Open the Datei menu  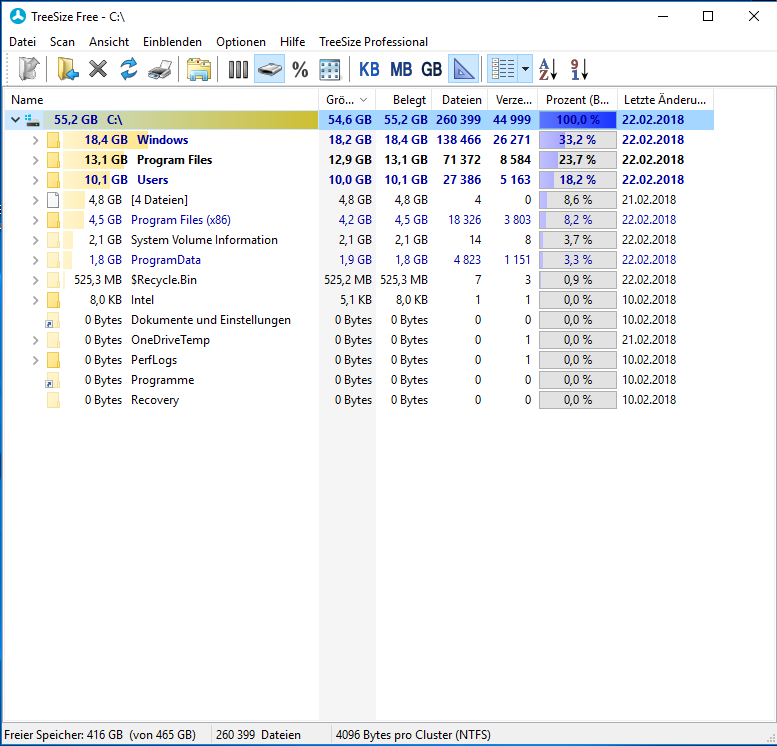[23, 42]
